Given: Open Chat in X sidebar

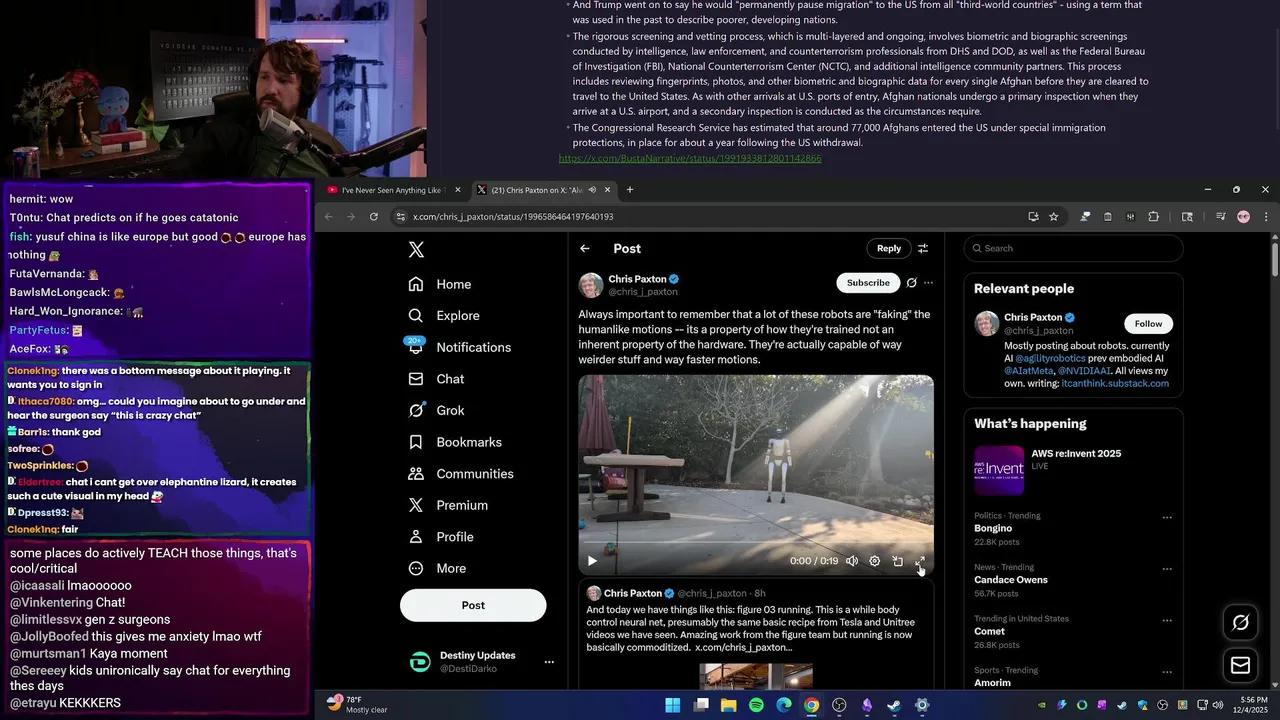Looking at the screenshot, I should (x=436, y=379).
